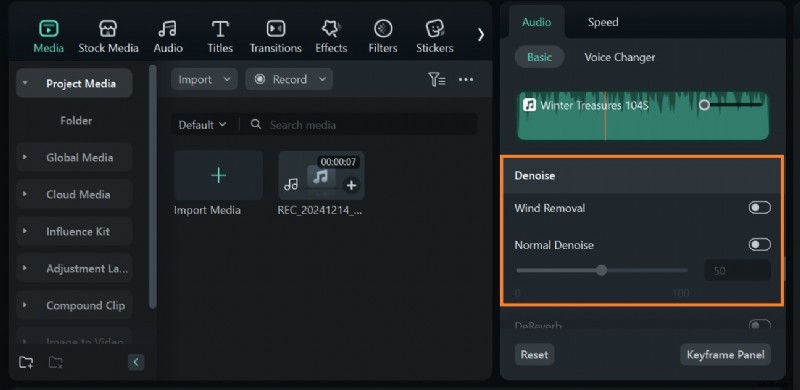The image size is (800, 390).
Task: Select the Basic sub-tab
Action: [x=539, y=57]
